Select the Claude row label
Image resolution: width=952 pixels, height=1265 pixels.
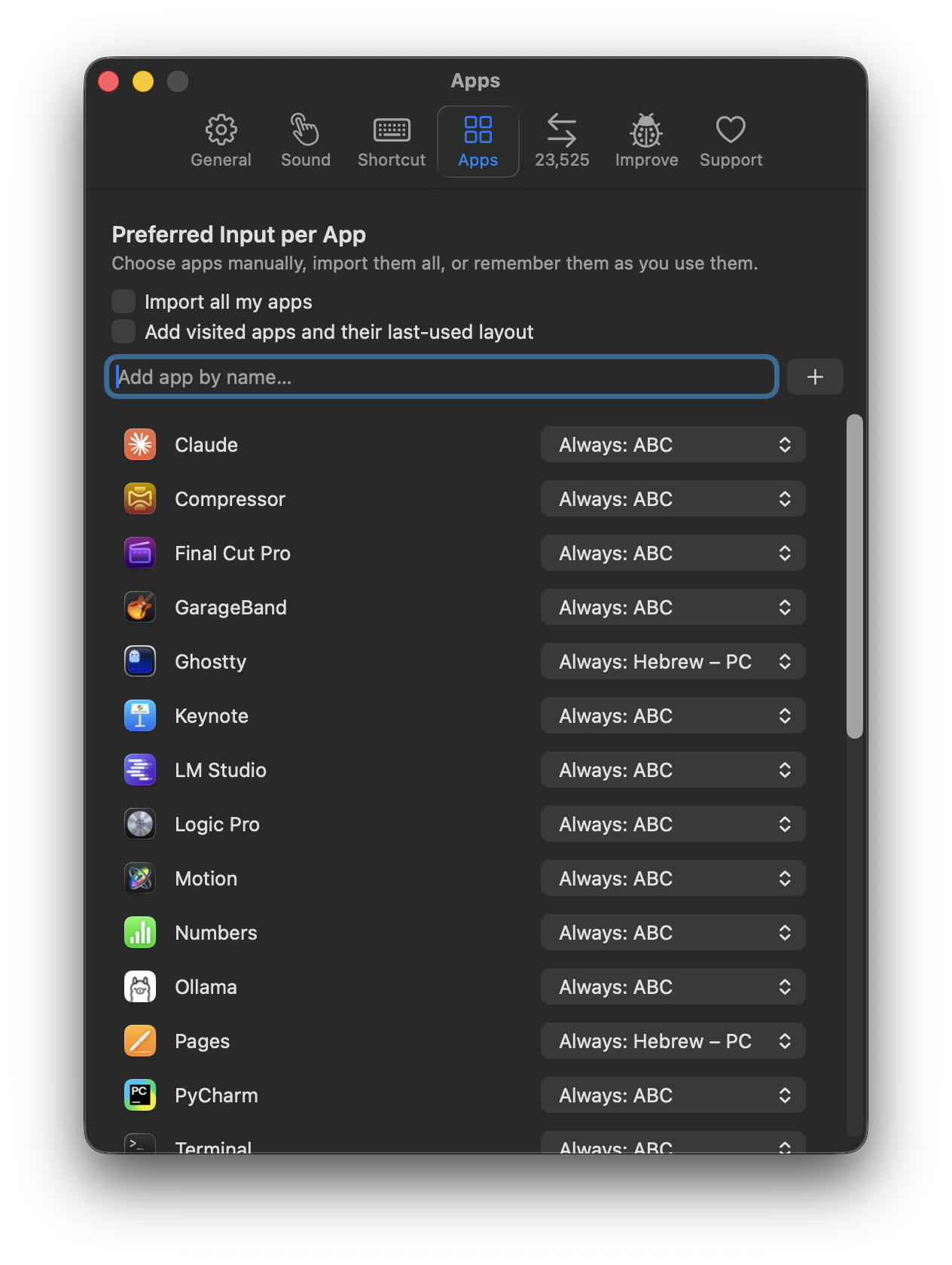[x=206, y=445]
